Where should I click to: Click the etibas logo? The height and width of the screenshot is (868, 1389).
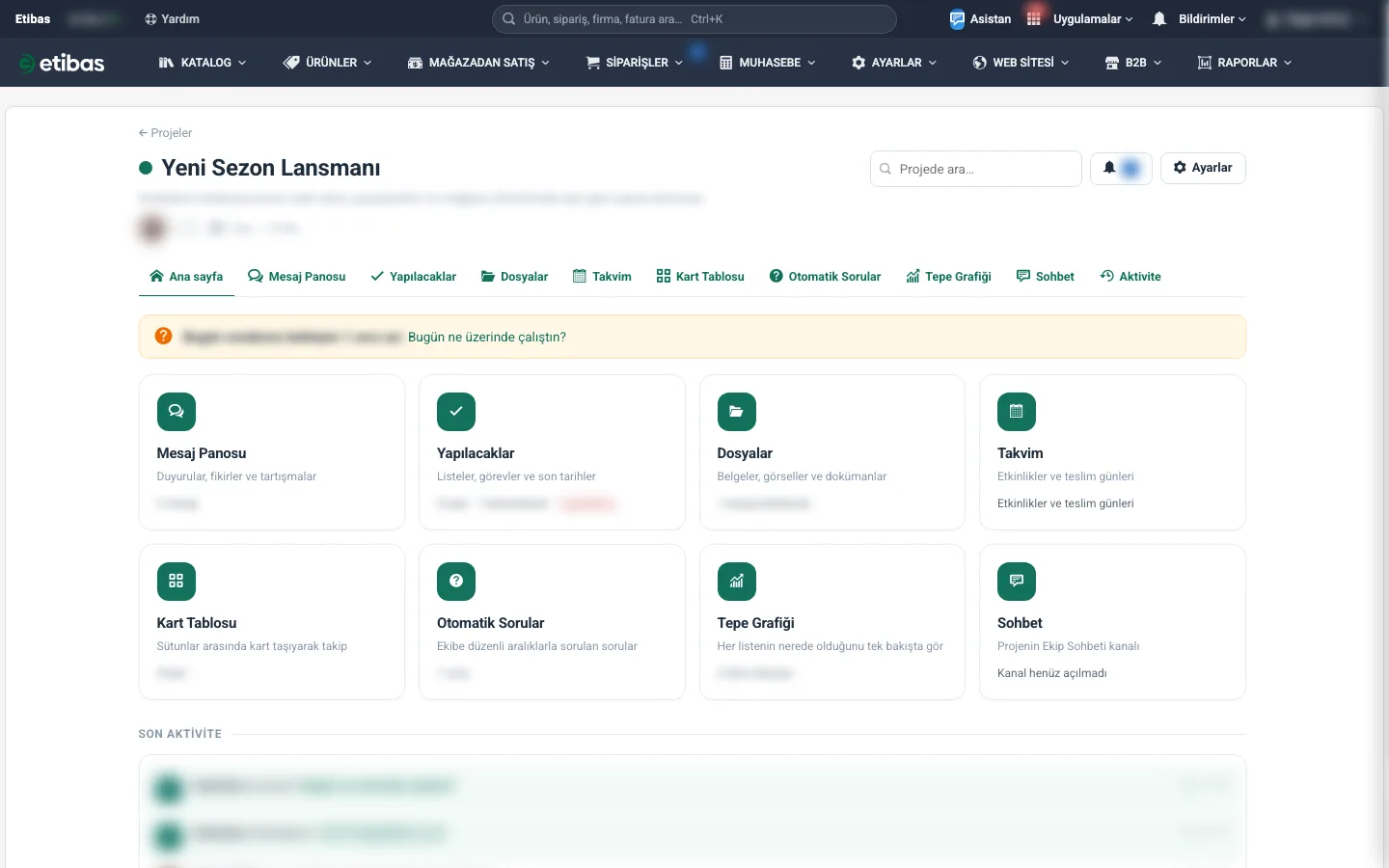62,63
